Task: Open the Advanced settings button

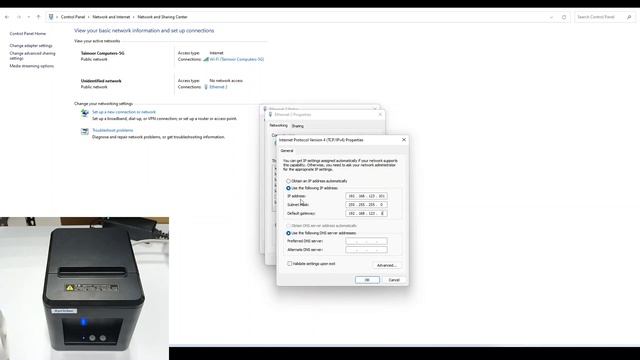Action: tap(387, 265)
